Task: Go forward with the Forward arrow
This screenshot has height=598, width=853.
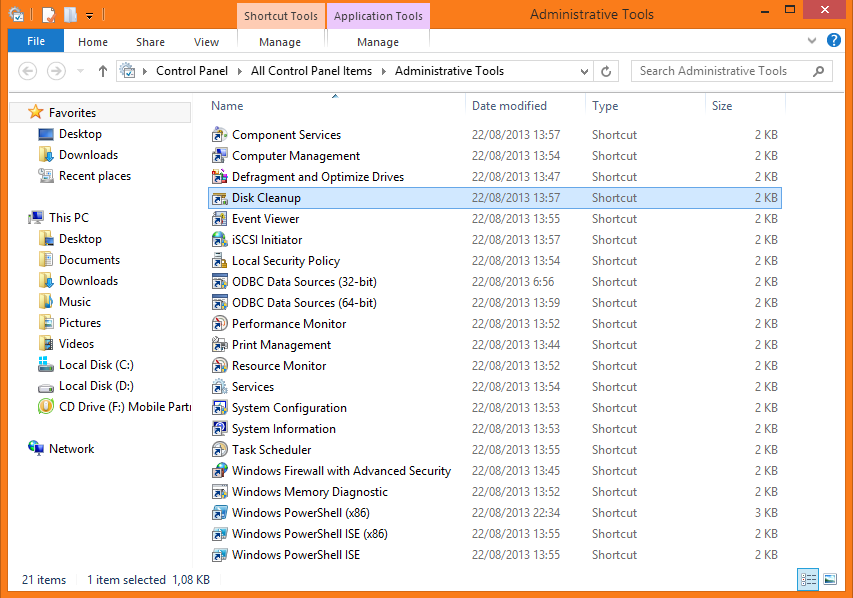Action: (x=56, y=71)
